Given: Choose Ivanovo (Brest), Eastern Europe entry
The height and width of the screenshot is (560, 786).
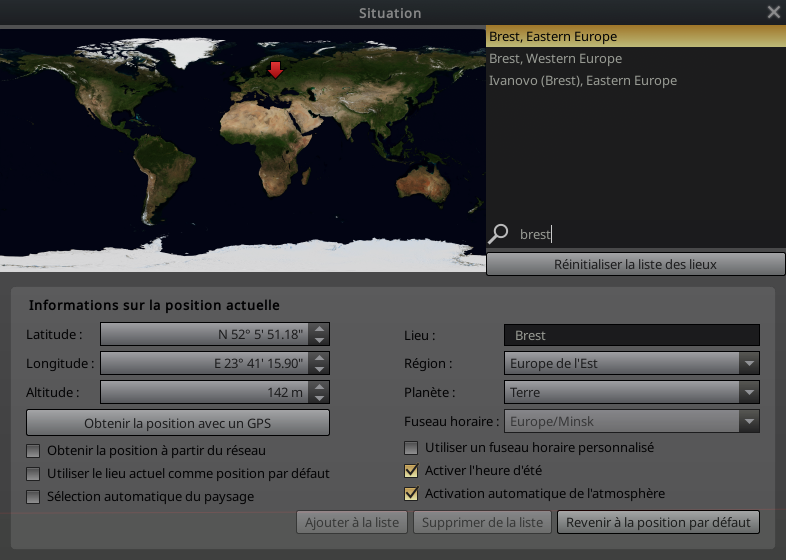Looking at the screenshot, I should (582, 80).
